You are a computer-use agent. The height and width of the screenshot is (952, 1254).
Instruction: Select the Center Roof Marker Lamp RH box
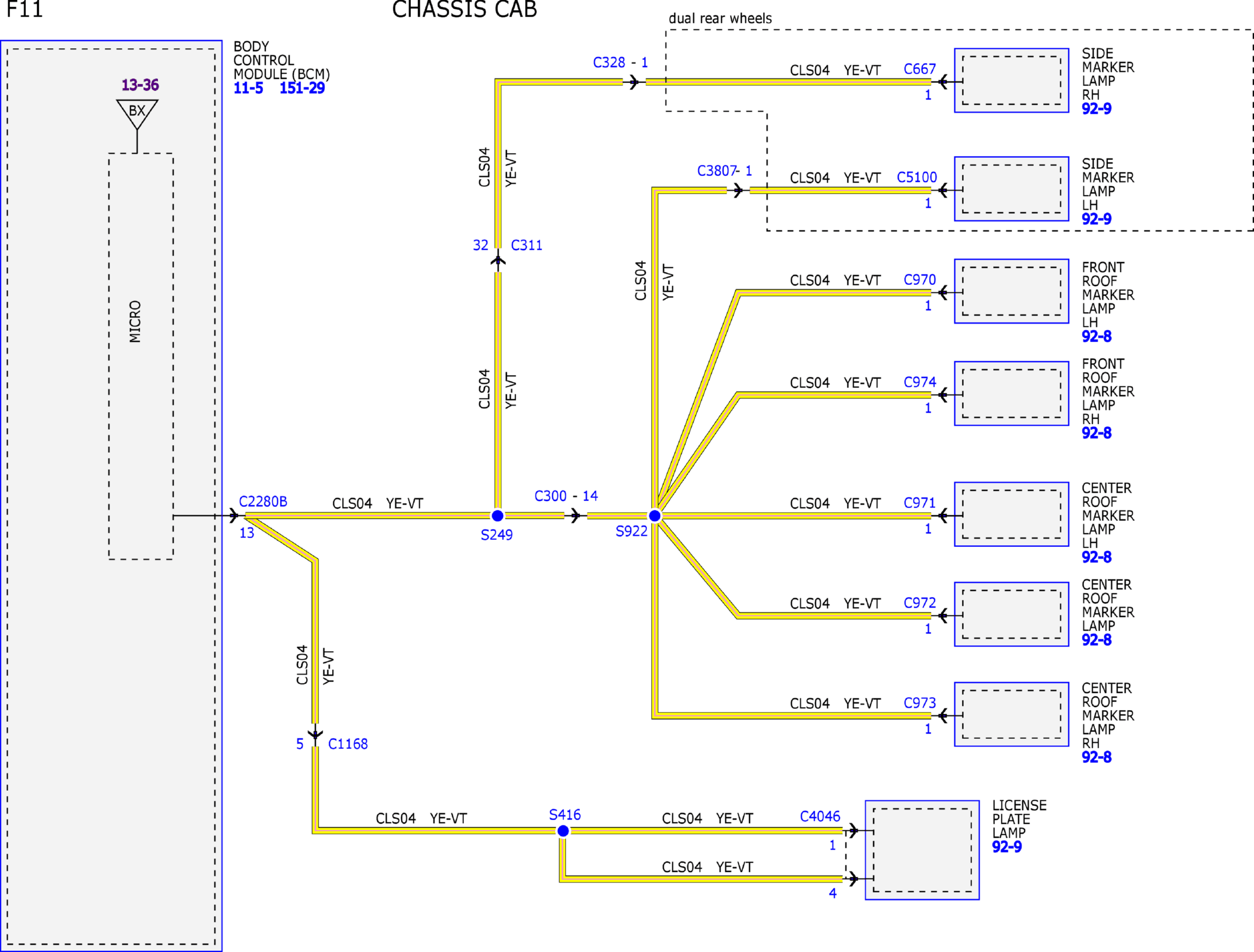(1011, 714)
